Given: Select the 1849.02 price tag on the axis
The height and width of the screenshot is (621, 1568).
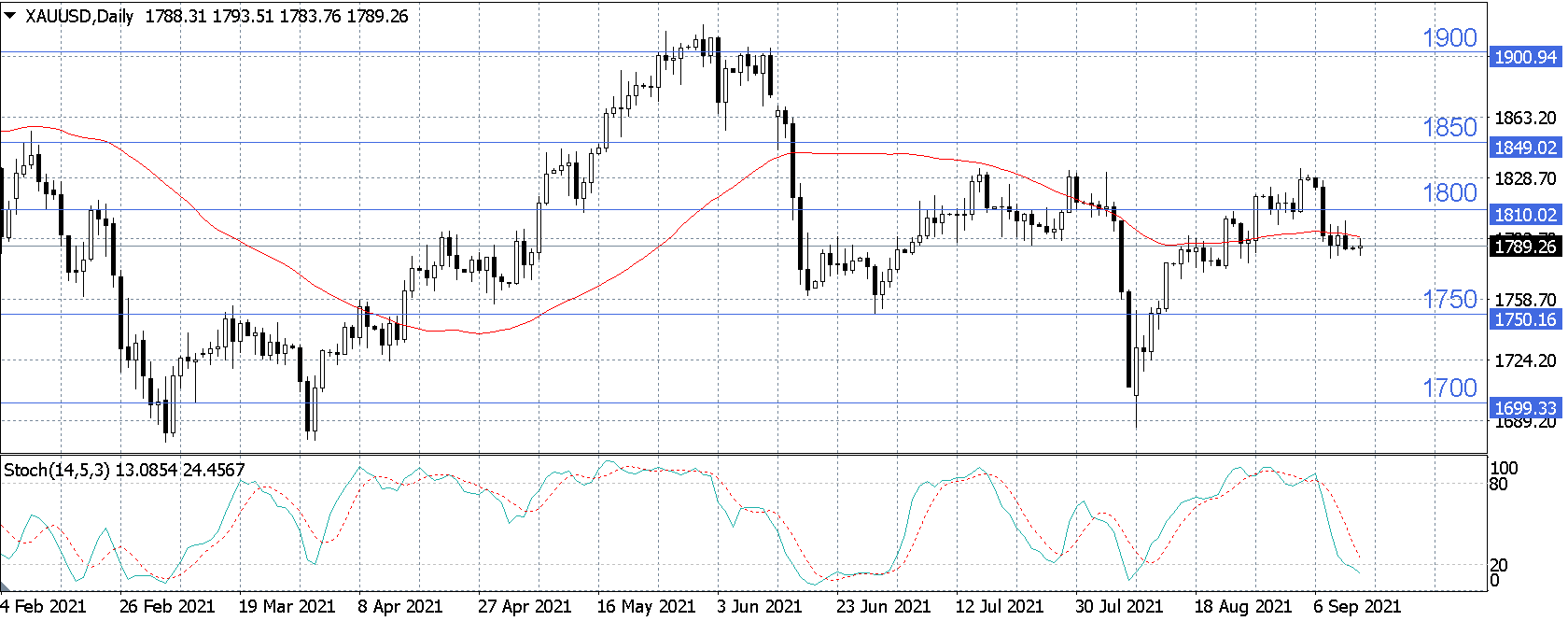Looking at the screenshot, I should pos(1525,148).
